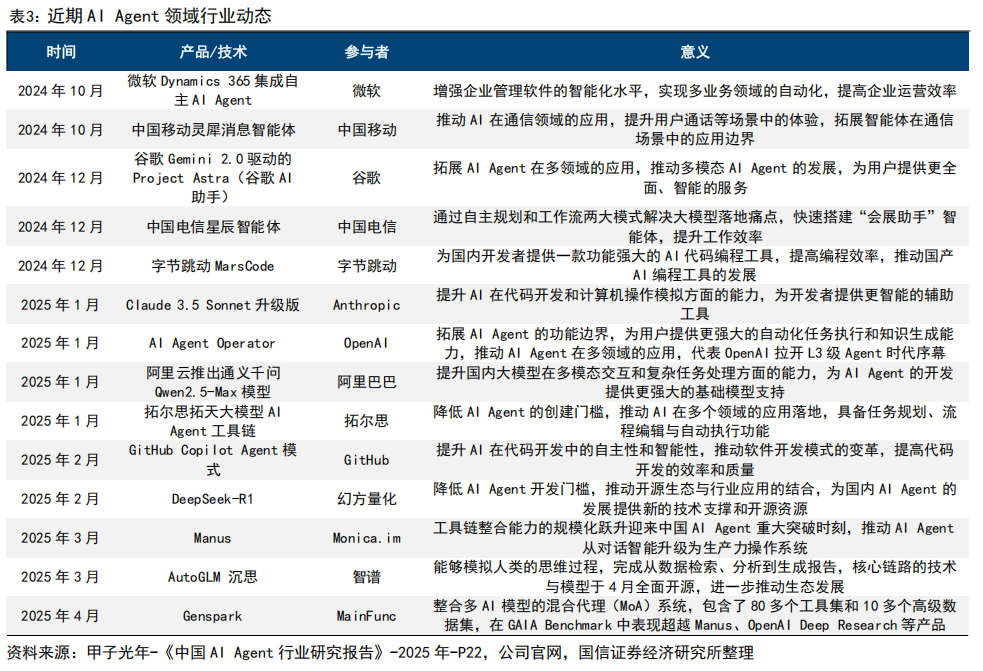The width and height of the screenshot is (983, 671).
Task: Click the AutoGLM 沉思 cell
Action: [213, 577]
